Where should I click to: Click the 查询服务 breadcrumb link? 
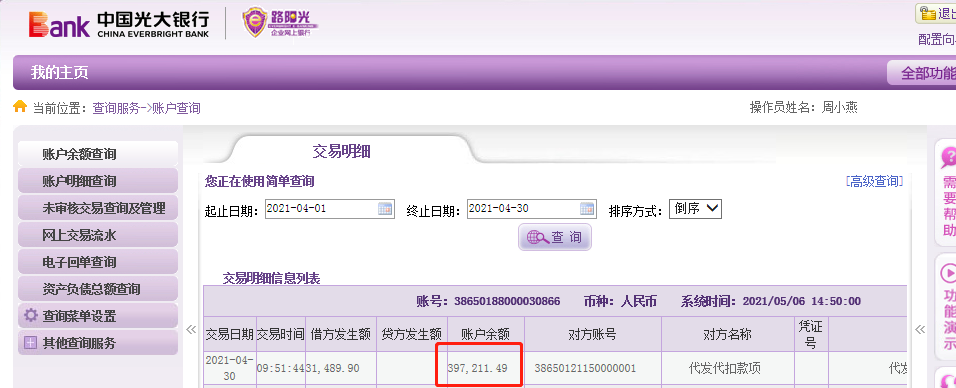pos(116,108)
